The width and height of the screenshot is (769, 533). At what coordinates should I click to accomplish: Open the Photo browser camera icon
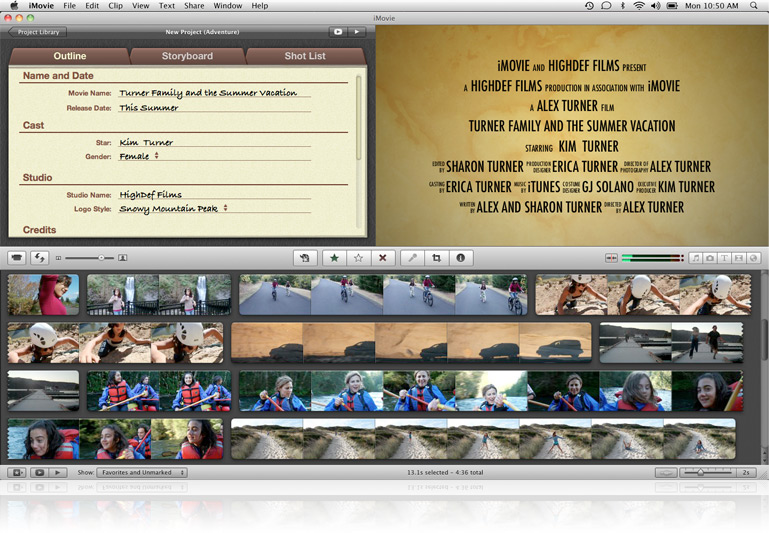pyautogui.click(x=710, y=258)
